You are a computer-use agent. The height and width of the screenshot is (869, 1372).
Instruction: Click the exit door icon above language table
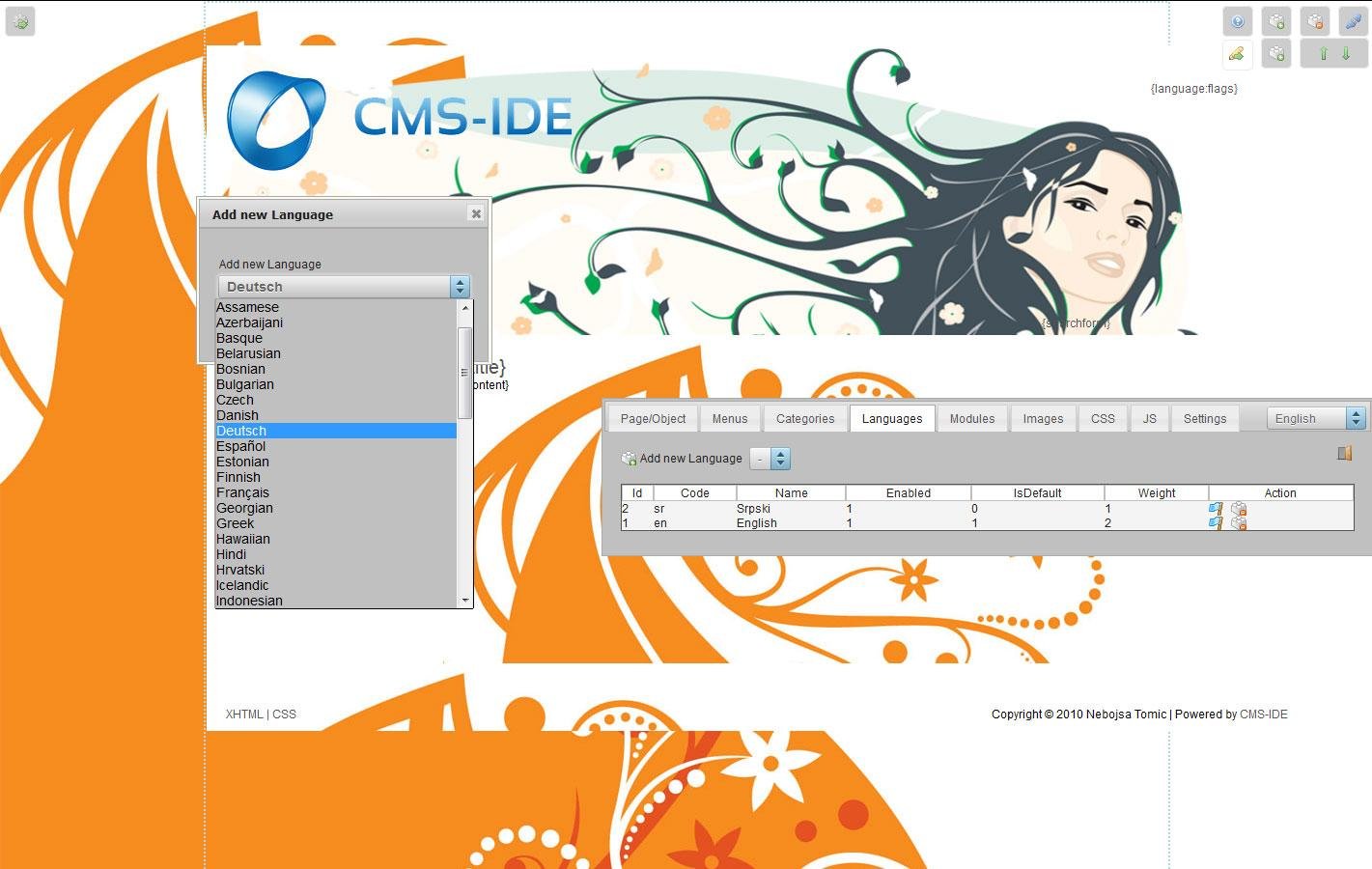(1343, 452)
